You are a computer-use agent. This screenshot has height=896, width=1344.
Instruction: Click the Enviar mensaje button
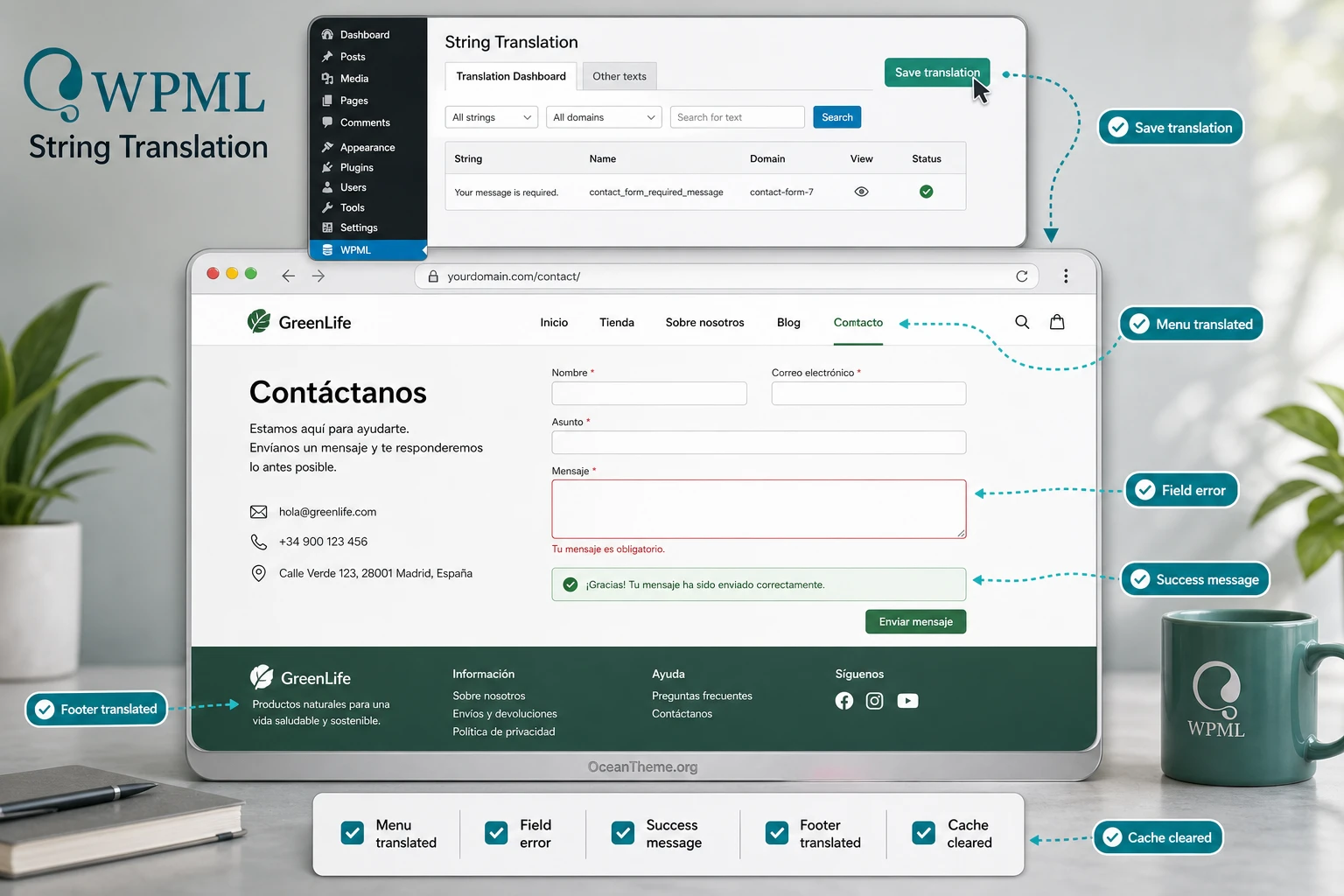(x=916, y=622)
